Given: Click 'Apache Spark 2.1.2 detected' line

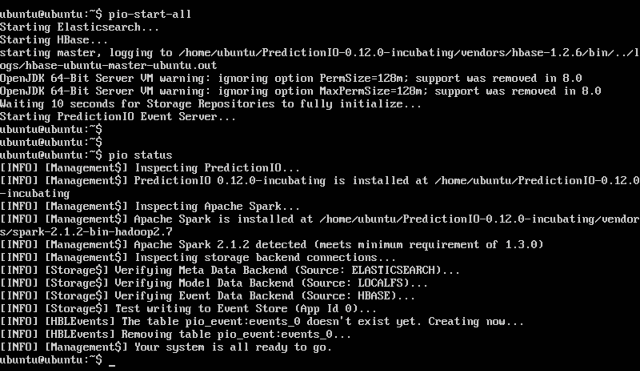Looking at the screenshot, I should click(x=272, y=245).
